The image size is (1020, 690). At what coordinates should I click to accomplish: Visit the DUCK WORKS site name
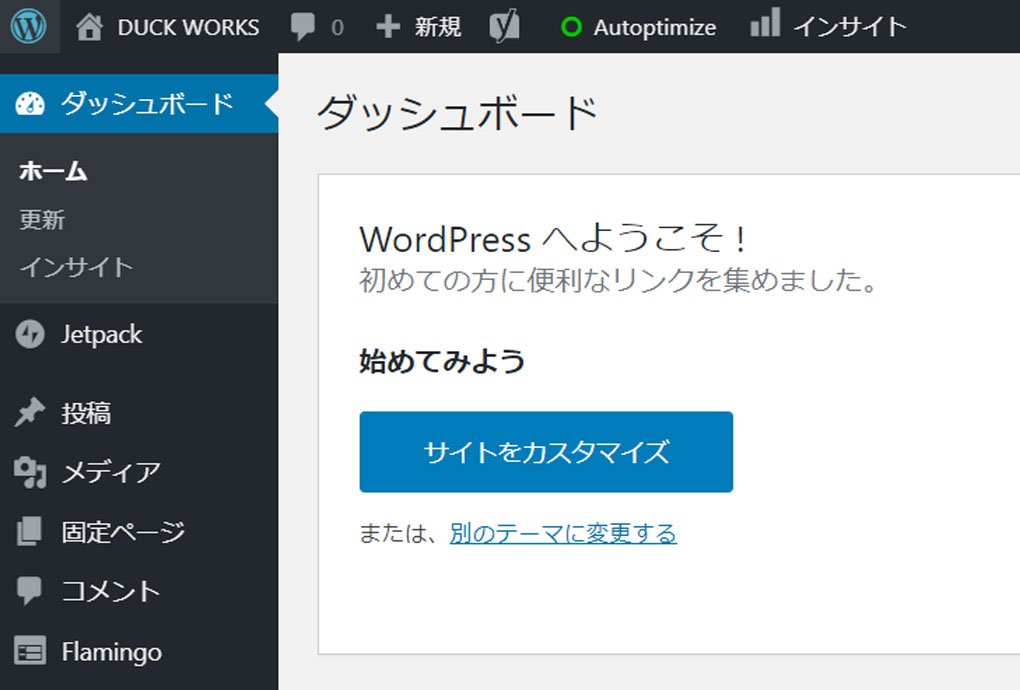[x=188, y=27]
